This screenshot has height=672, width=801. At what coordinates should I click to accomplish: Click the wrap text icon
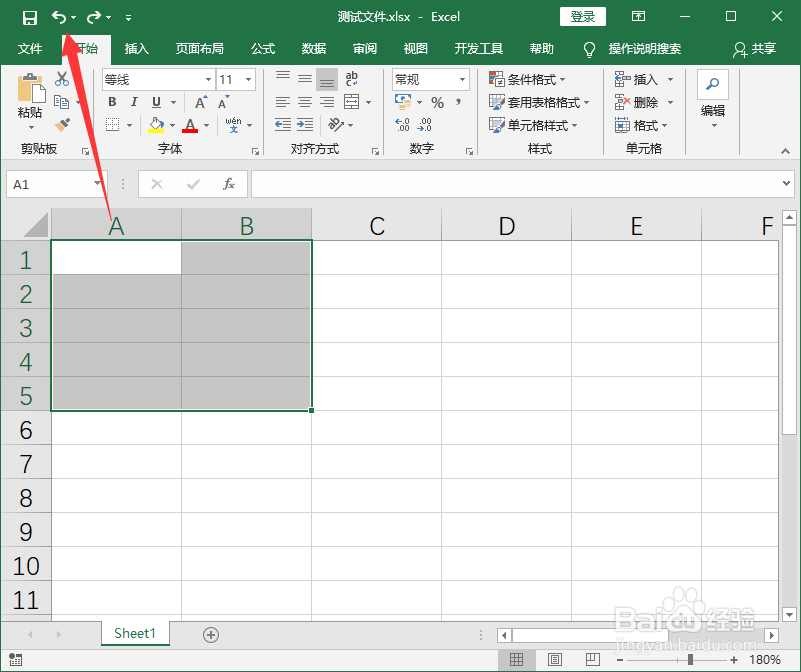click(x=351, y=79)
